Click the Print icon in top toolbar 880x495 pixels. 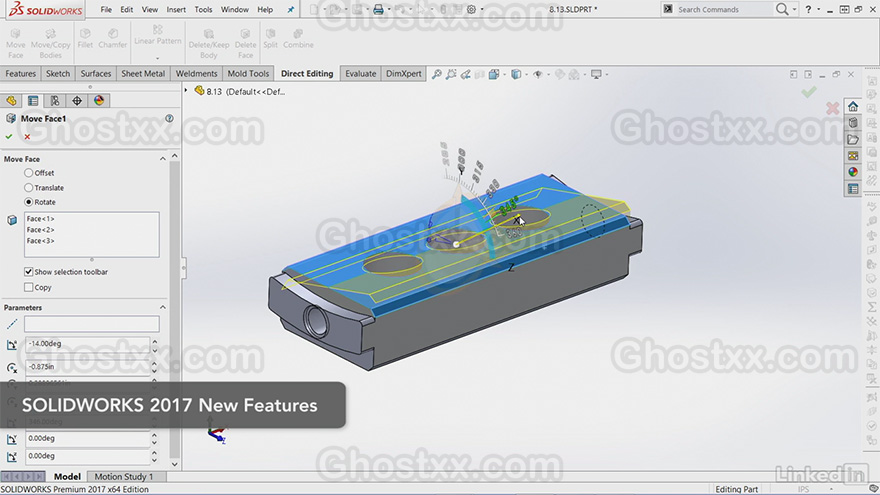(378, 10)
